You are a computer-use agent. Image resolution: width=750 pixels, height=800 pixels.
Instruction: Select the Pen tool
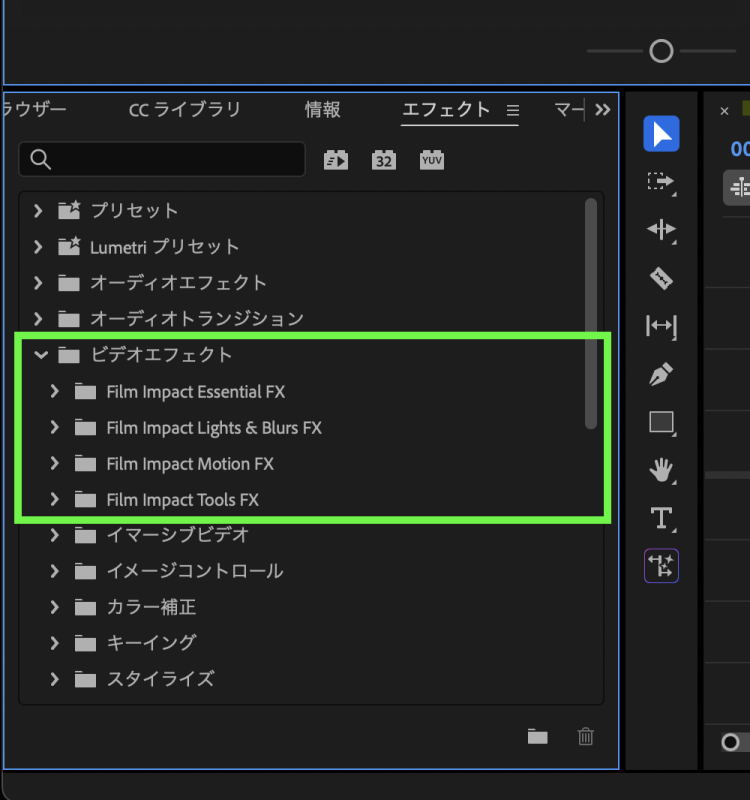[x=661, y=374]
